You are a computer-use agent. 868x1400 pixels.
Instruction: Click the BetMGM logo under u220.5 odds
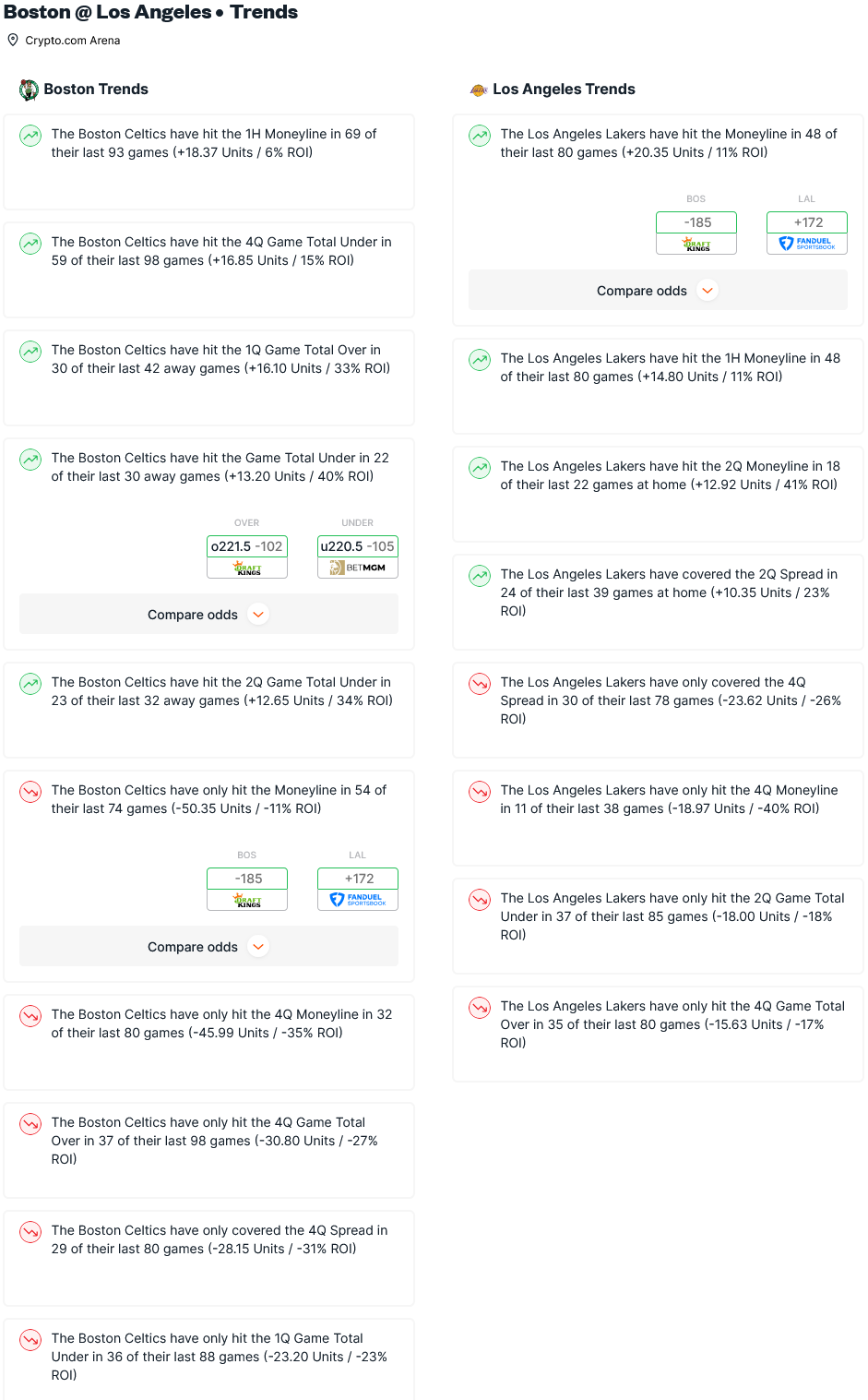(358, 568)
